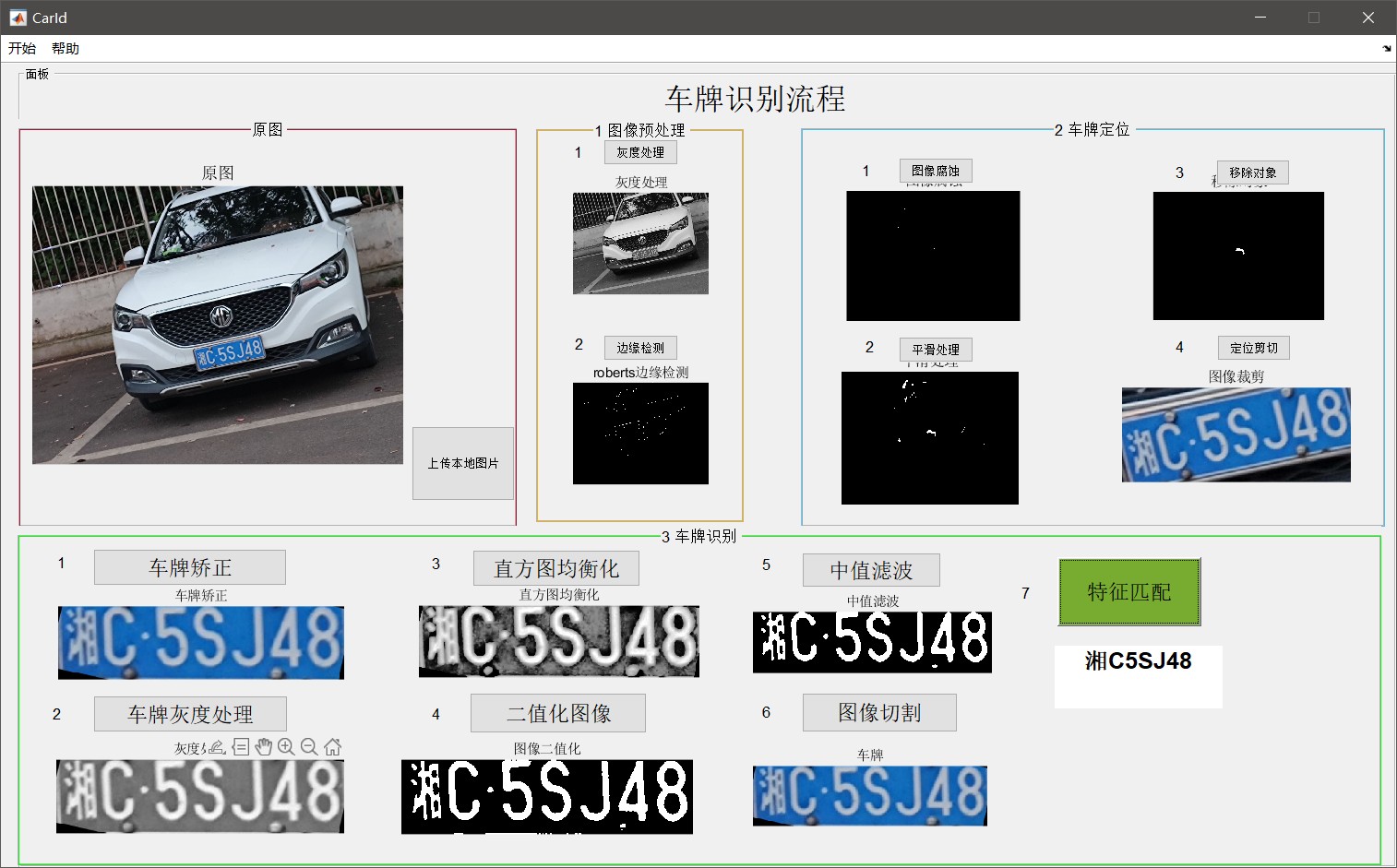Click the 上传本地图片 button

point(462,463)
